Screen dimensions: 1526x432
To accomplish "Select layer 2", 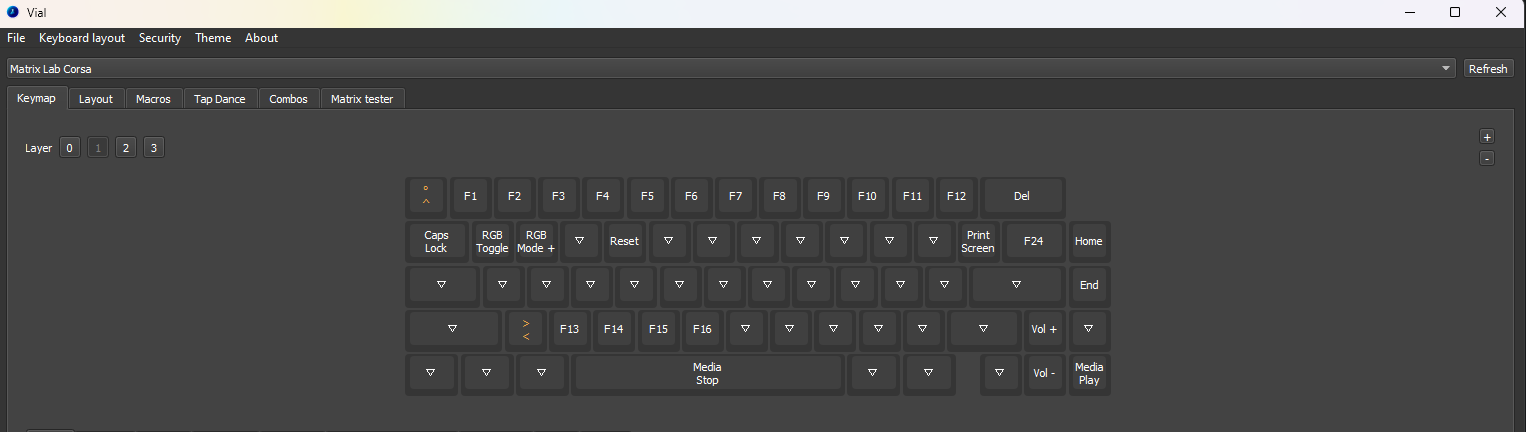I will point(125,148).
